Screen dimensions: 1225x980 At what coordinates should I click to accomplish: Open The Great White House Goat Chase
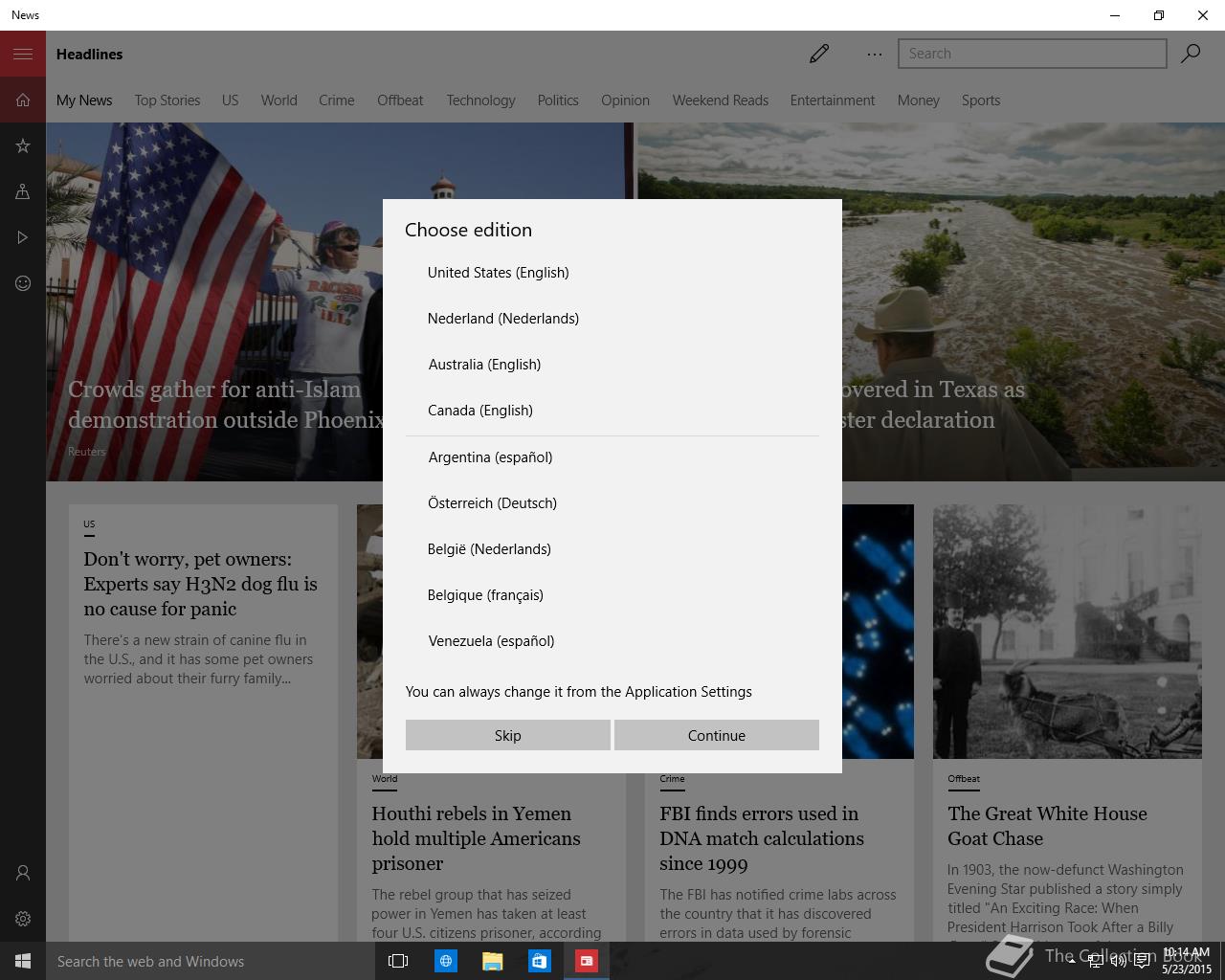[x=1047, y=826]
